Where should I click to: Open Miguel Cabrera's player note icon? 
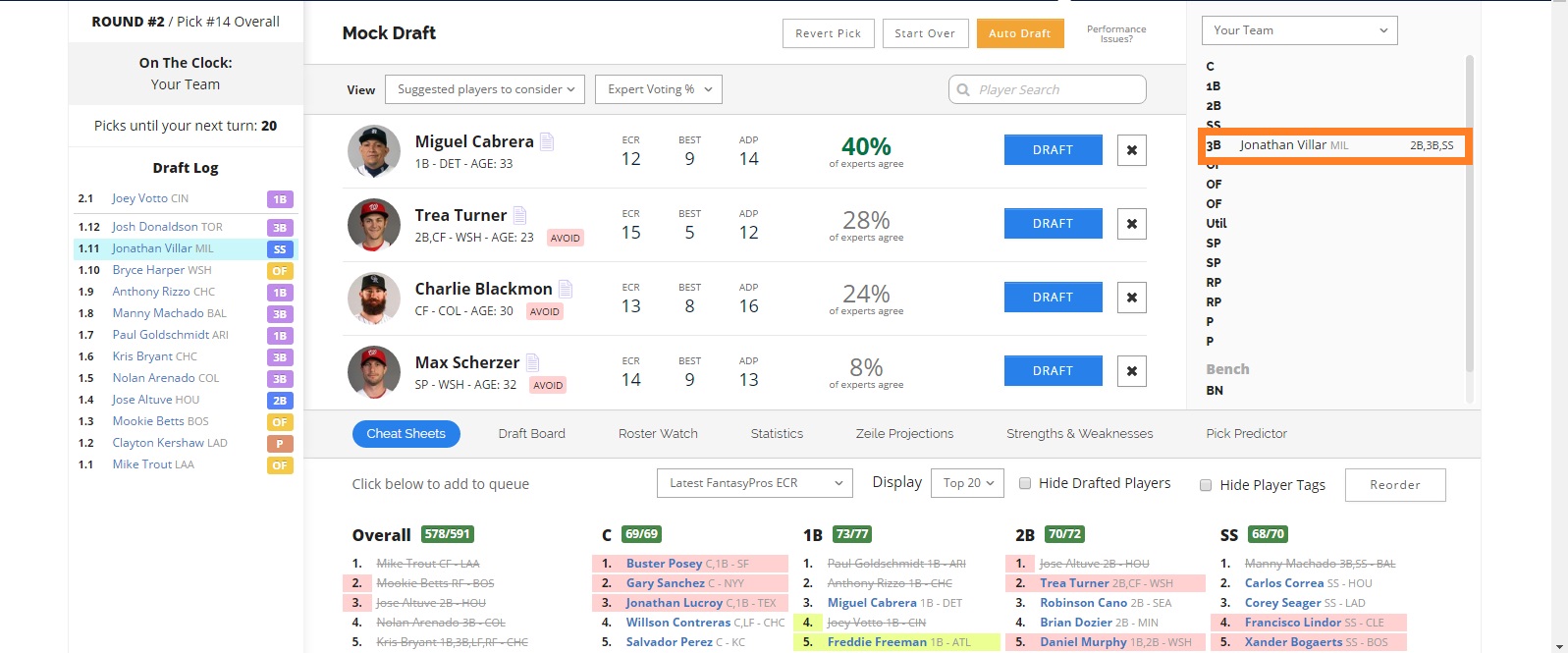(x=547, y=141)
